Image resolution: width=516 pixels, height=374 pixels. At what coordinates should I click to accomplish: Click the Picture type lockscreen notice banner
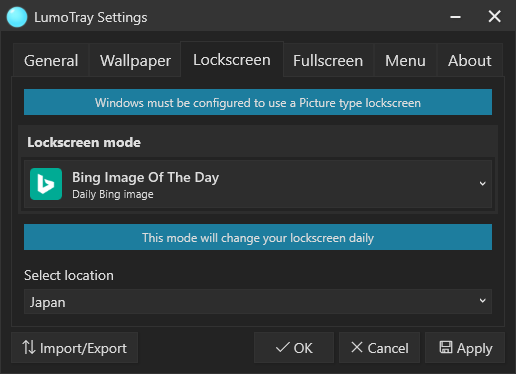point(258,102)
